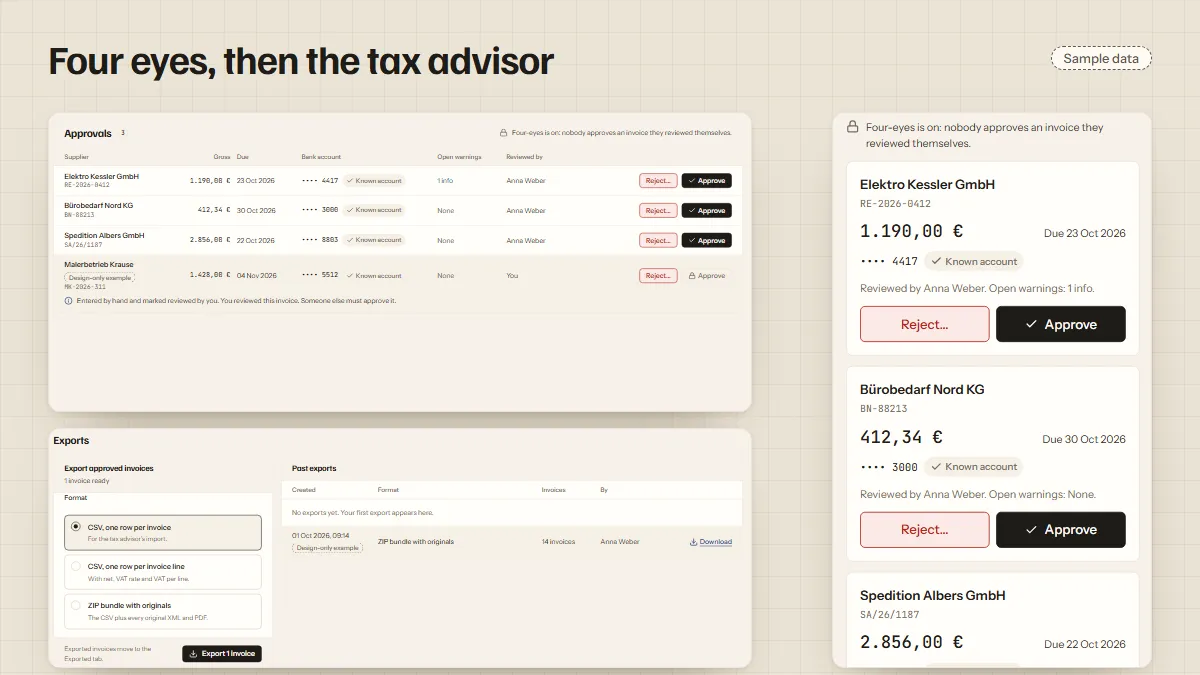Click 'Design-only example' tag in Past exports

327,548
